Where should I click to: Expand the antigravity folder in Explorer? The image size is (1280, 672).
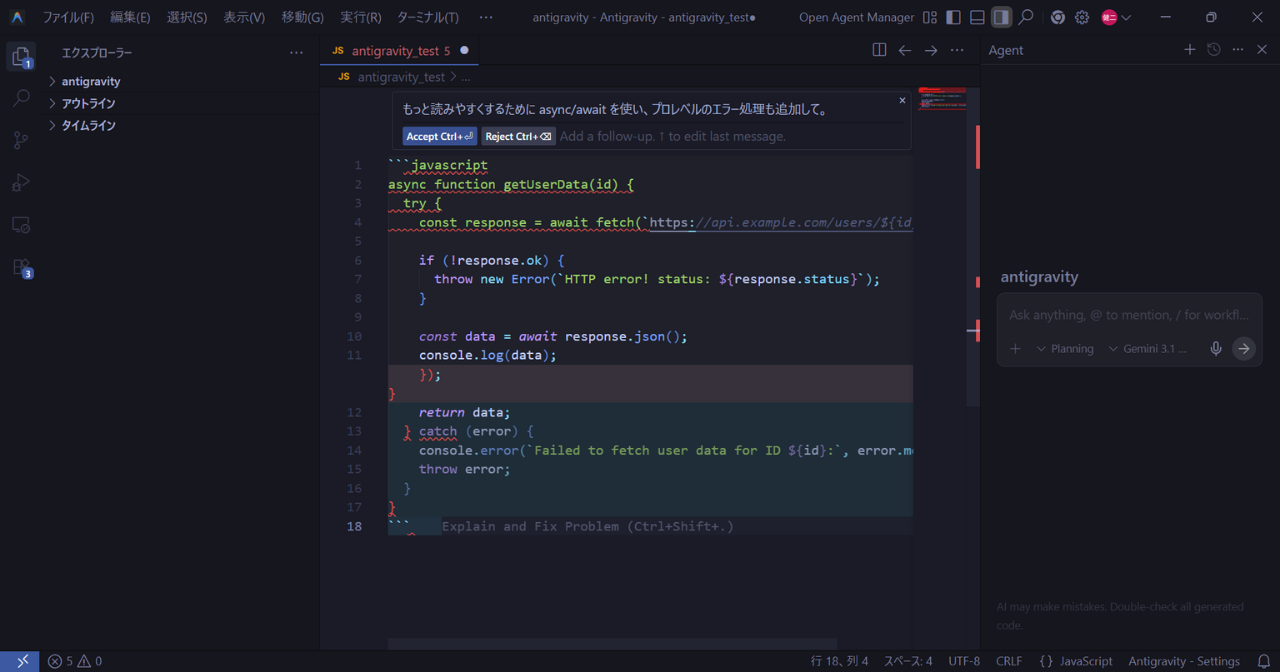[90, 81]
